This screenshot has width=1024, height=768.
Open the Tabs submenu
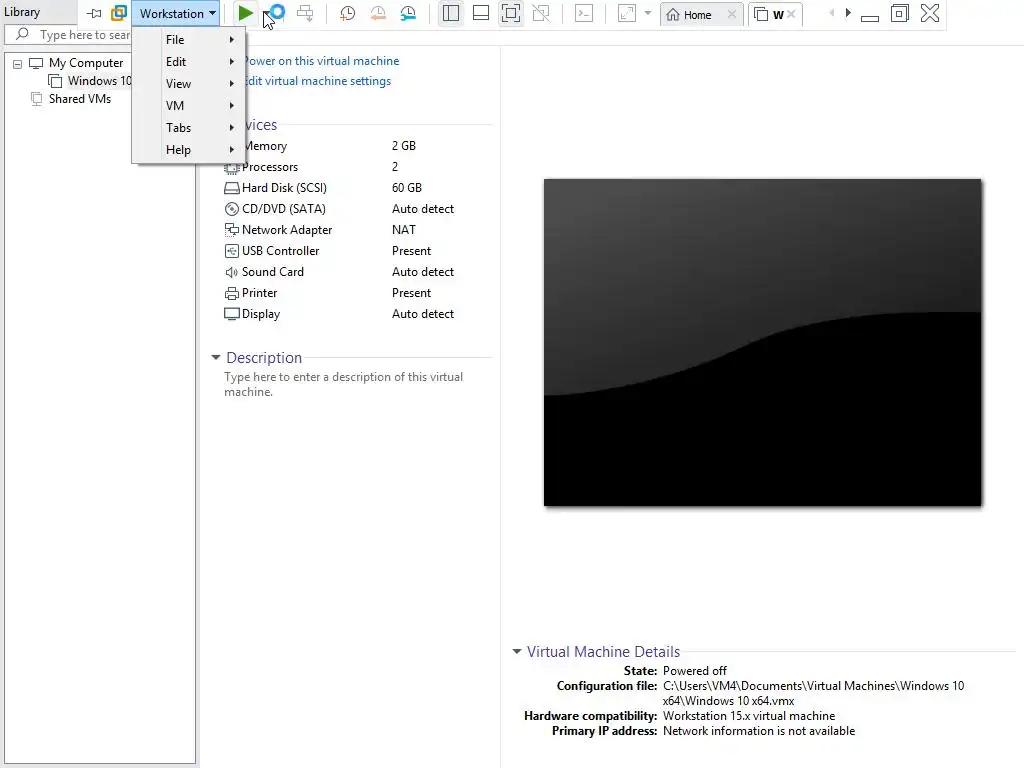coord(189,128)
